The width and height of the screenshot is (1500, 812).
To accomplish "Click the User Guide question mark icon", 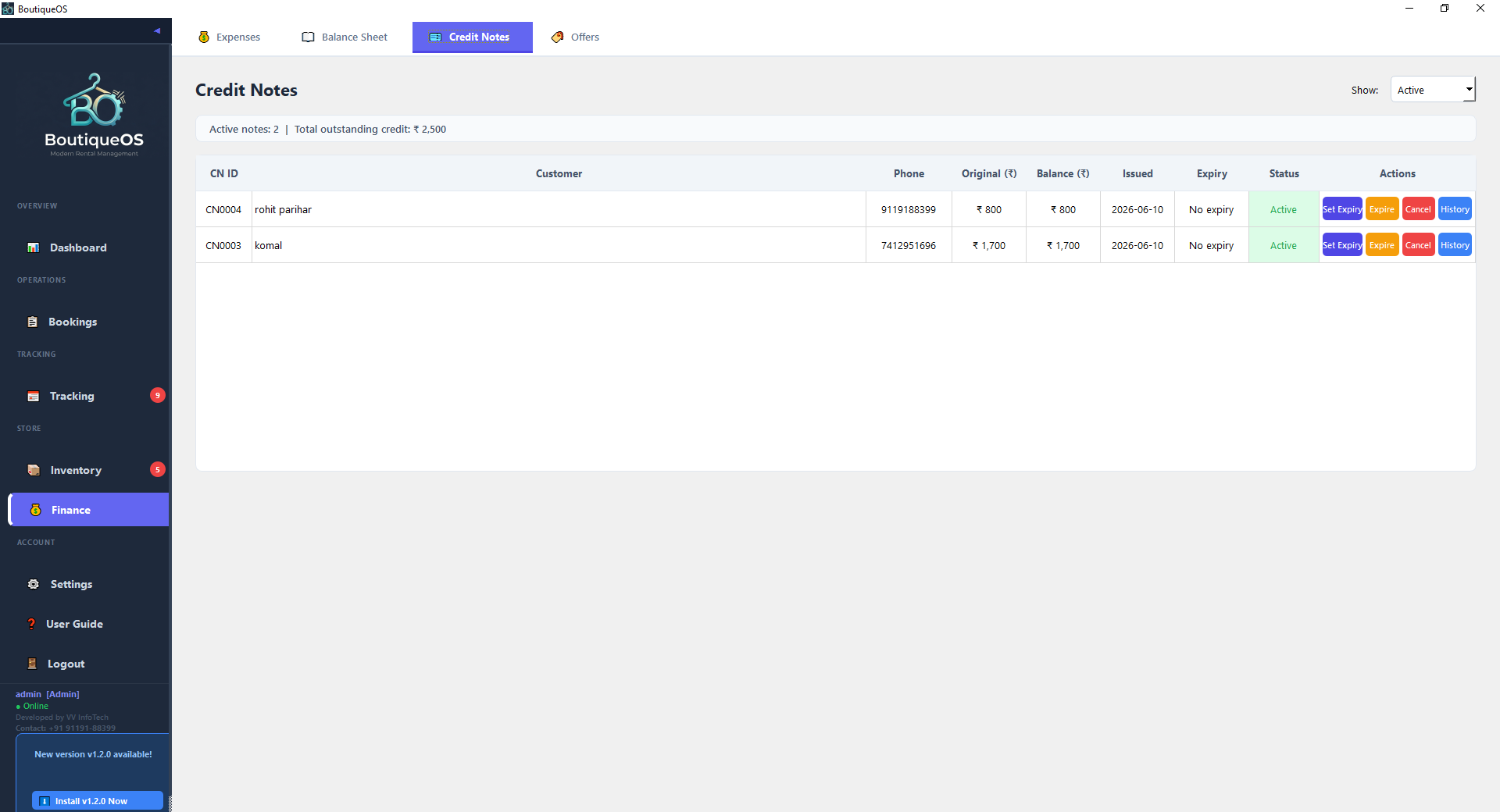I will (x=31, y=624).
